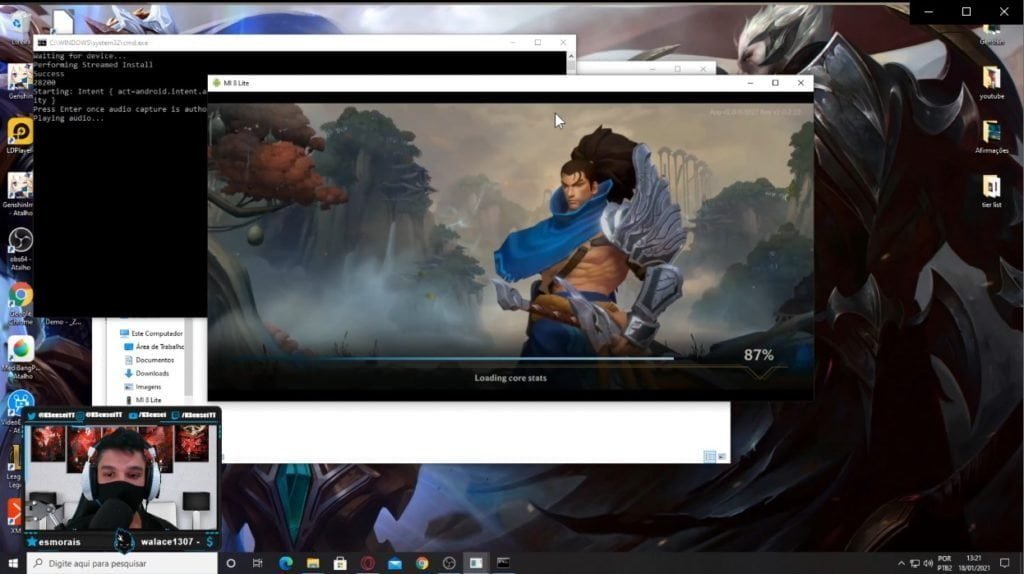This screenshot has width=1024, height=574.
Task: Open the LDPlayer desktop shortcut
Action: [x=20, y=132]
